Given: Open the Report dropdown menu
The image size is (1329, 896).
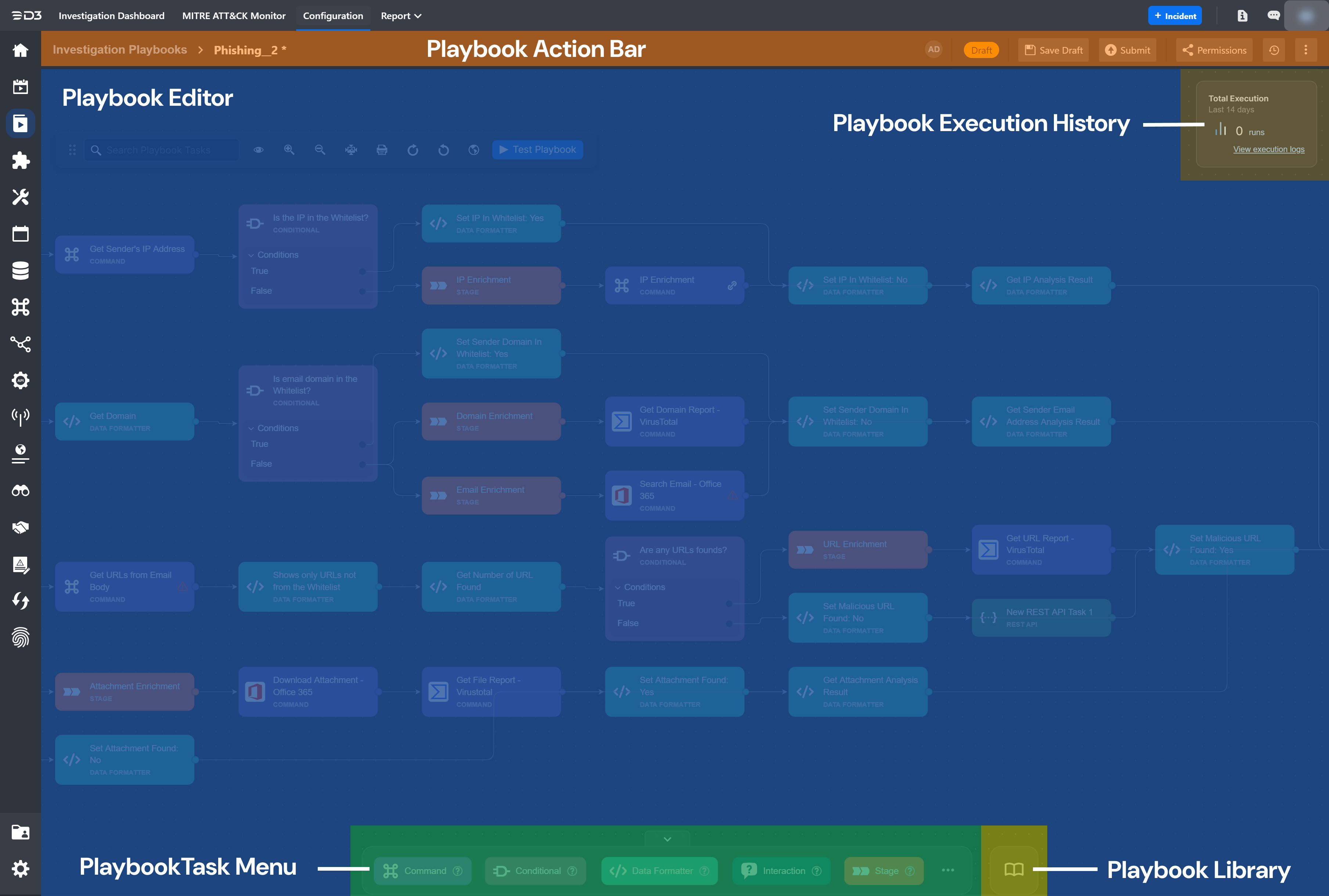Looking at the screenshot, I should (401, 16).
